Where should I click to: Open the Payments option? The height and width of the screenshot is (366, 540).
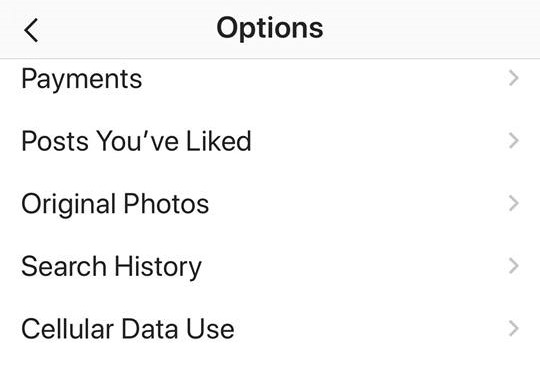coord(270,79)
